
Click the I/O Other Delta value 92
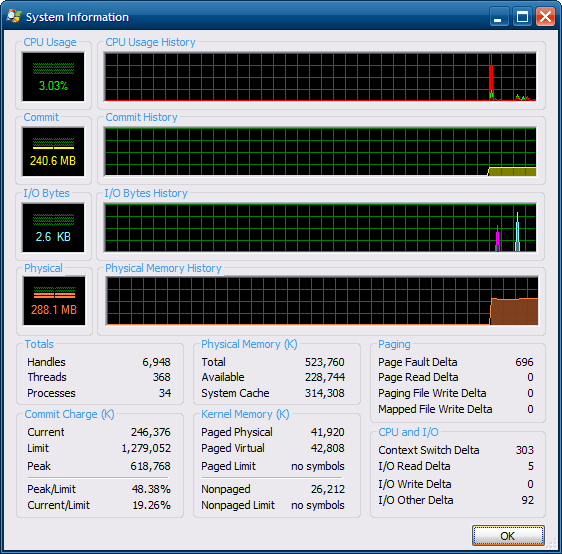click(528, 500)
